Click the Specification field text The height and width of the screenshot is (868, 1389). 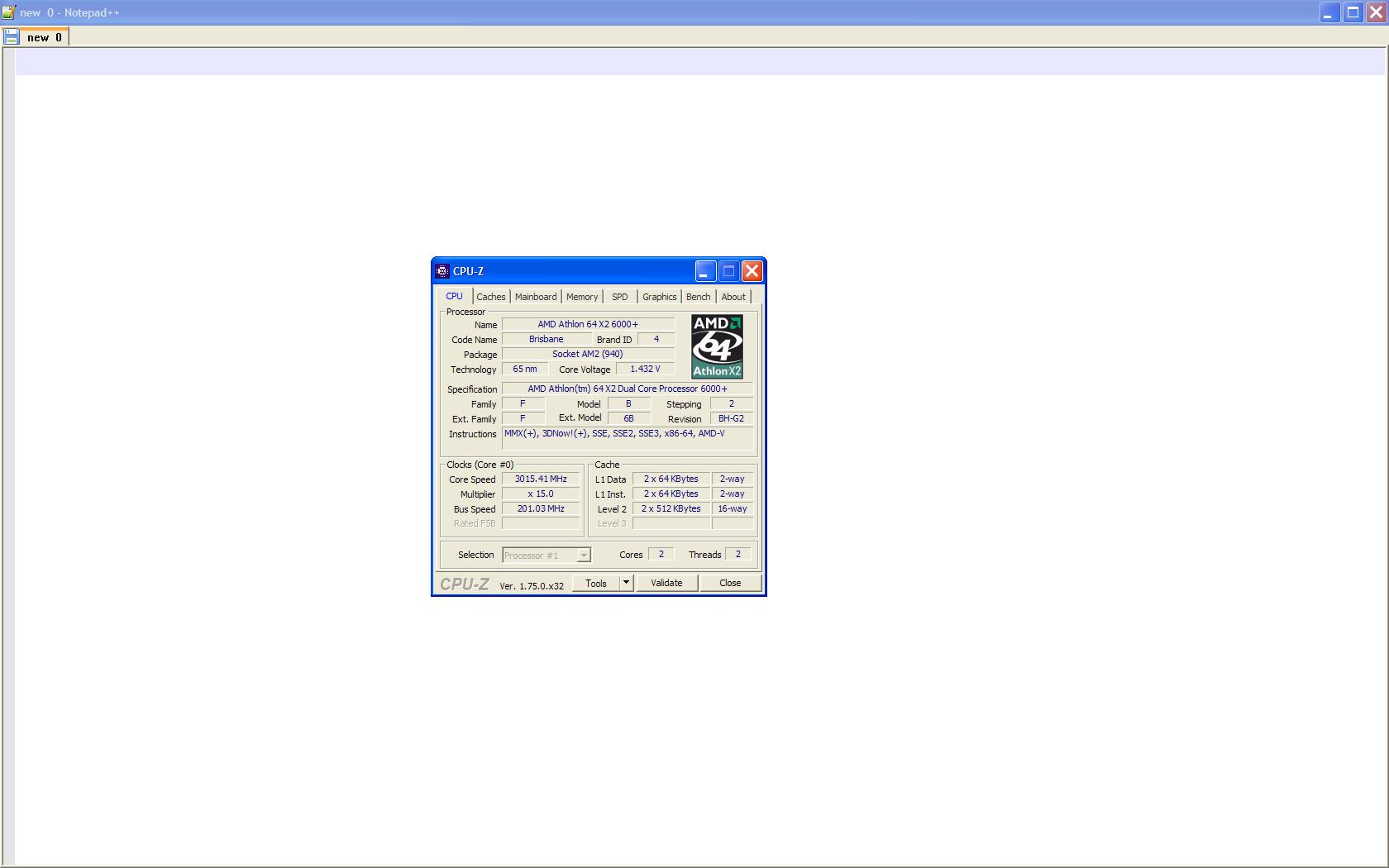[x=628, y=389]
